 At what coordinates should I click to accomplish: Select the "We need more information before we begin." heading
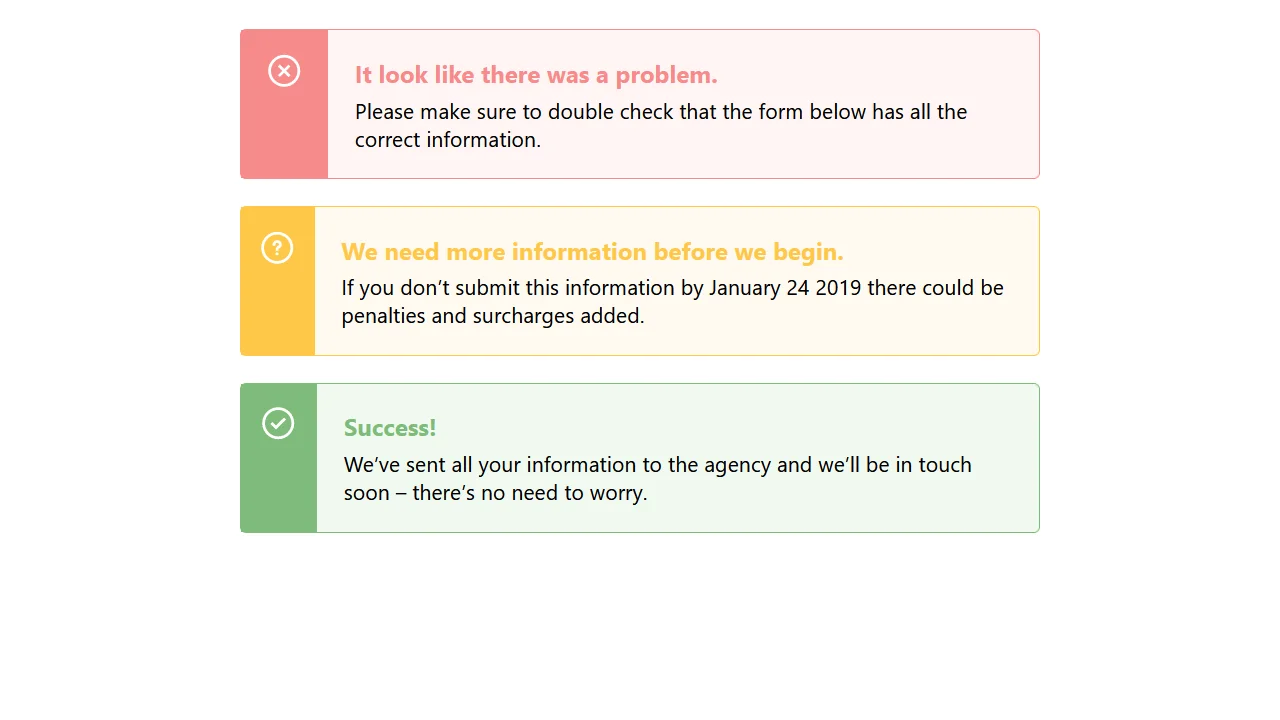[x=592, y=251]
